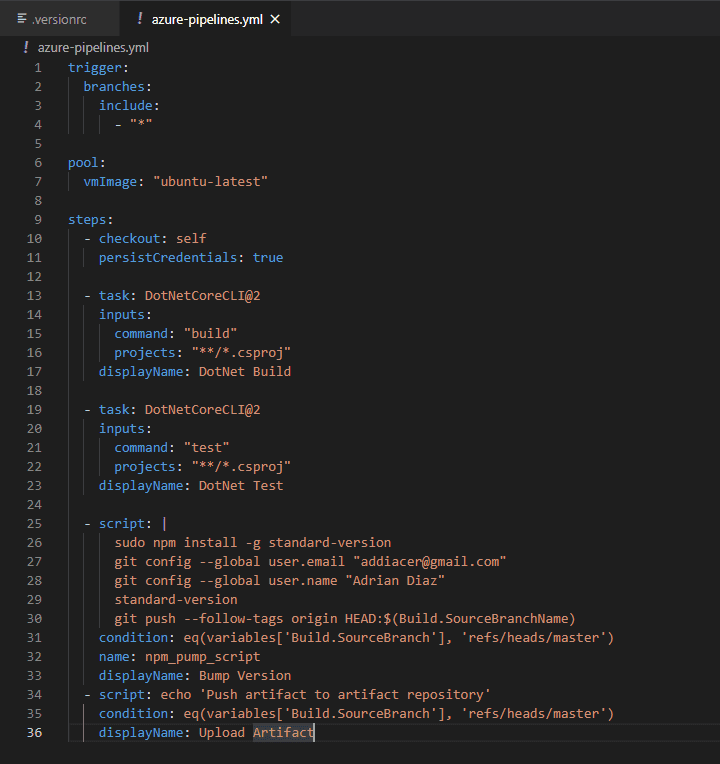The height and width of the screenshot is (764, 720).
Task: Click line number 25 beside script
Action: click(34, 524)
